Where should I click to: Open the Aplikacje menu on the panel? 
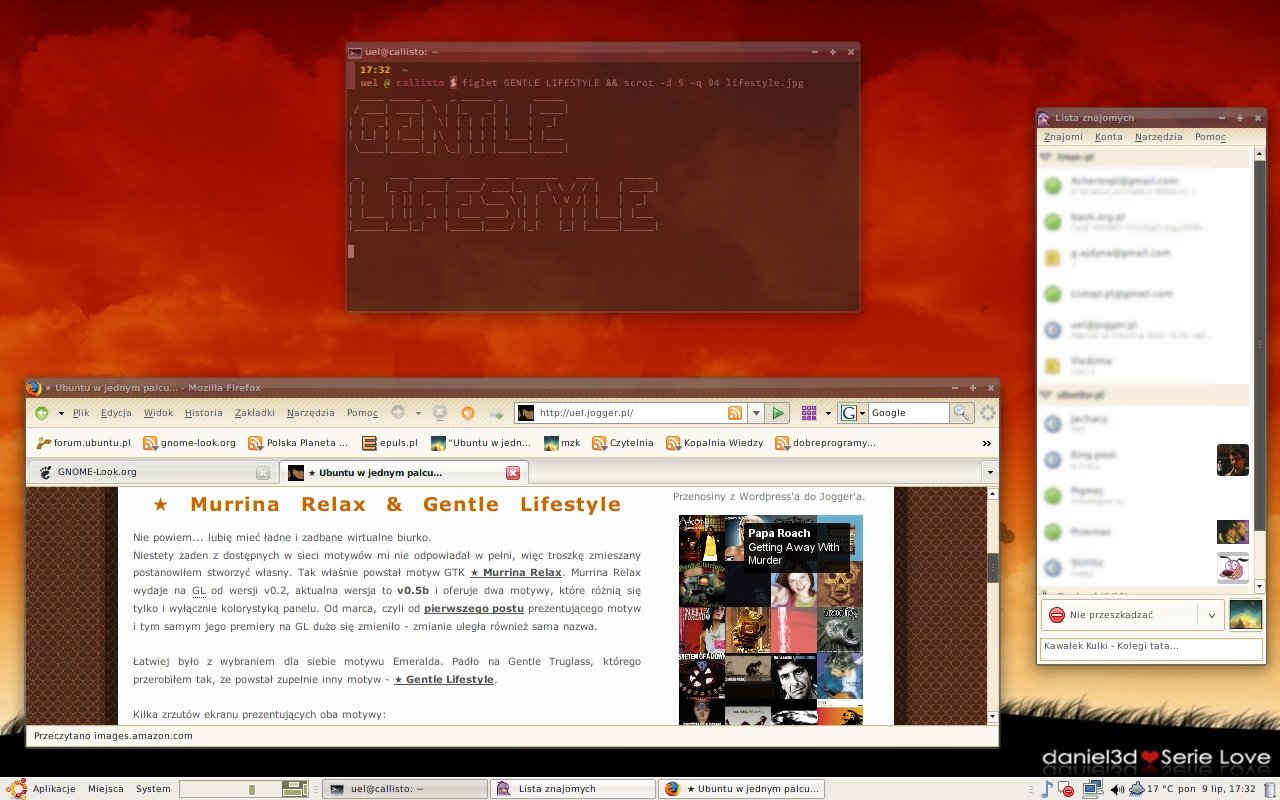click(54, 789)
